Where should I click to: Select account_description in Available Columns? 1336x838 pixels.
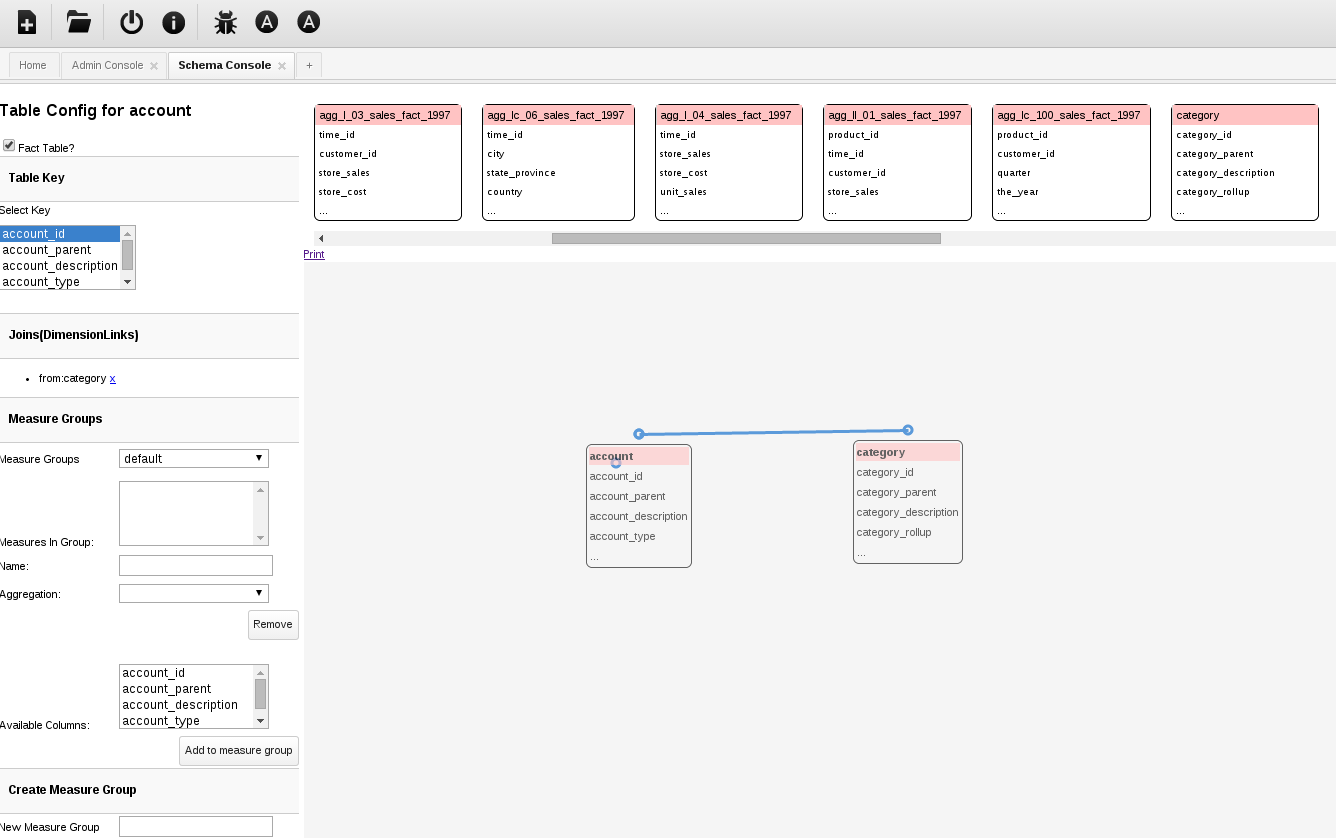(187, 705)
